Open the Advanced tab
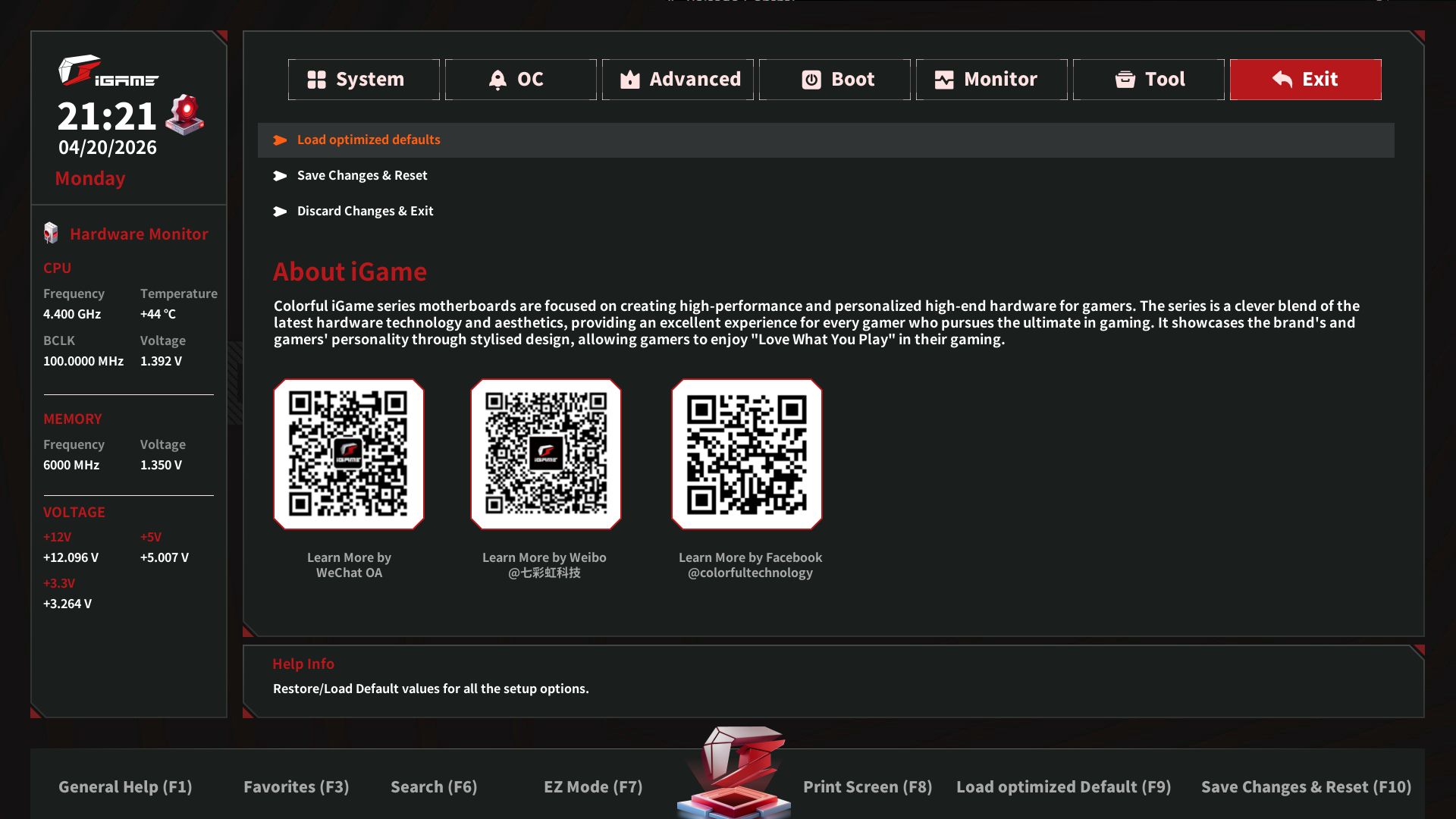Viewport: 1456px width, 819px height. click(x=677, y=80)
